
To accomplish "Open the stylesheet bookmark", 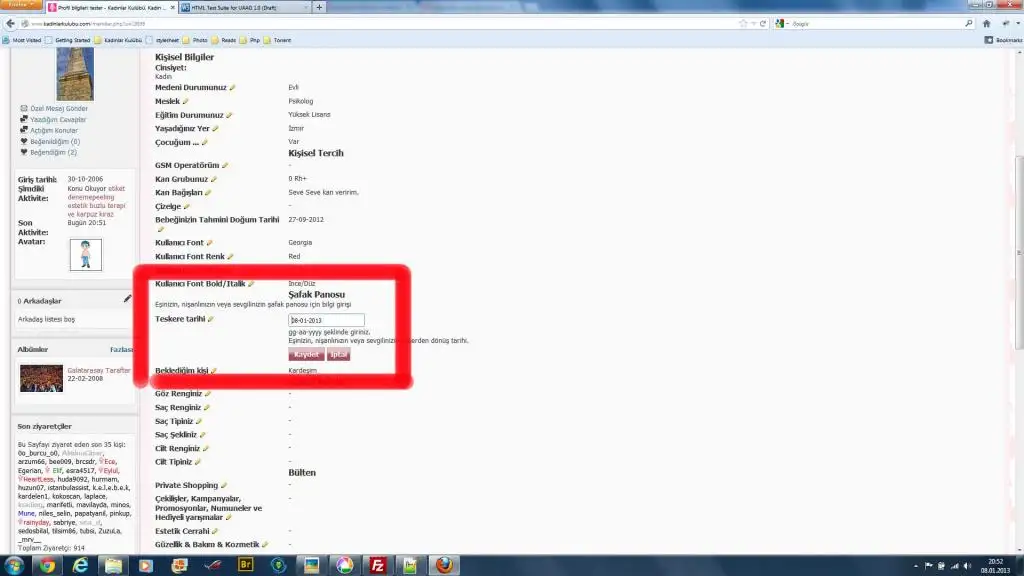I will click(x=162, y=40).
